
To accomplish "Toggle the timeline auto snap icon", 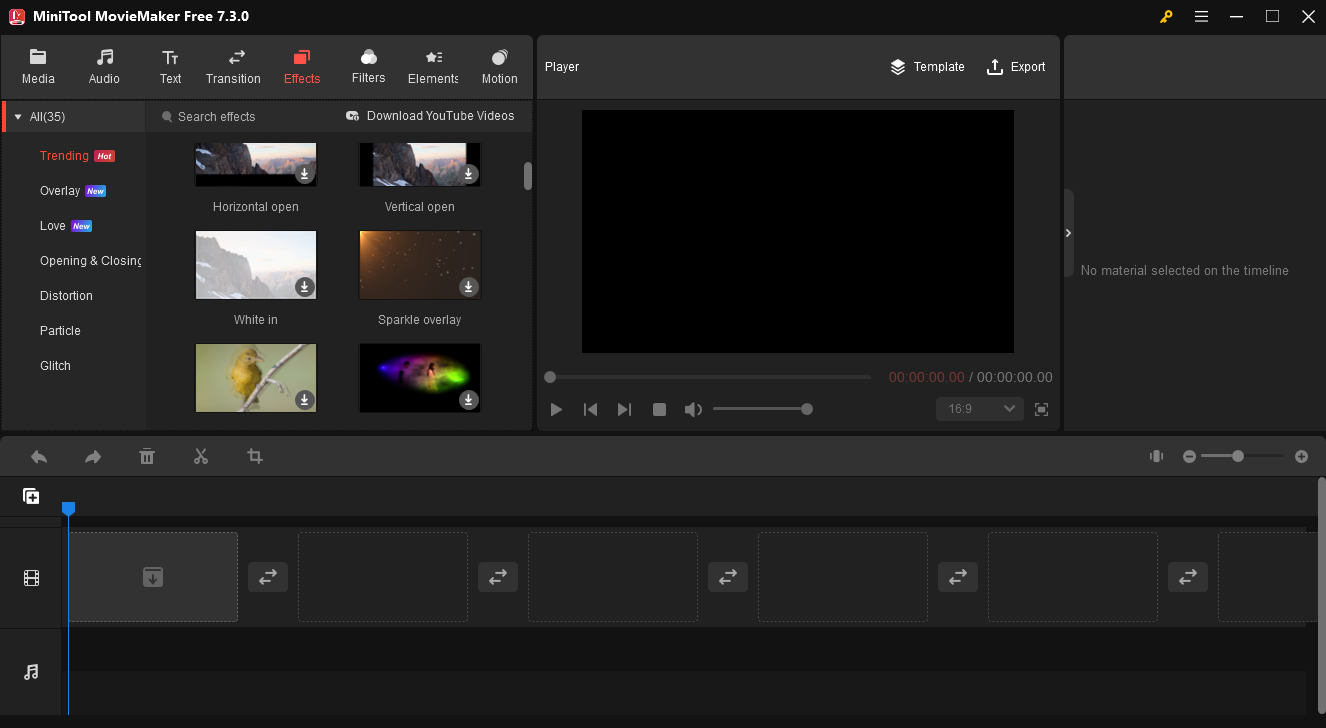I will click(1156, 456).
